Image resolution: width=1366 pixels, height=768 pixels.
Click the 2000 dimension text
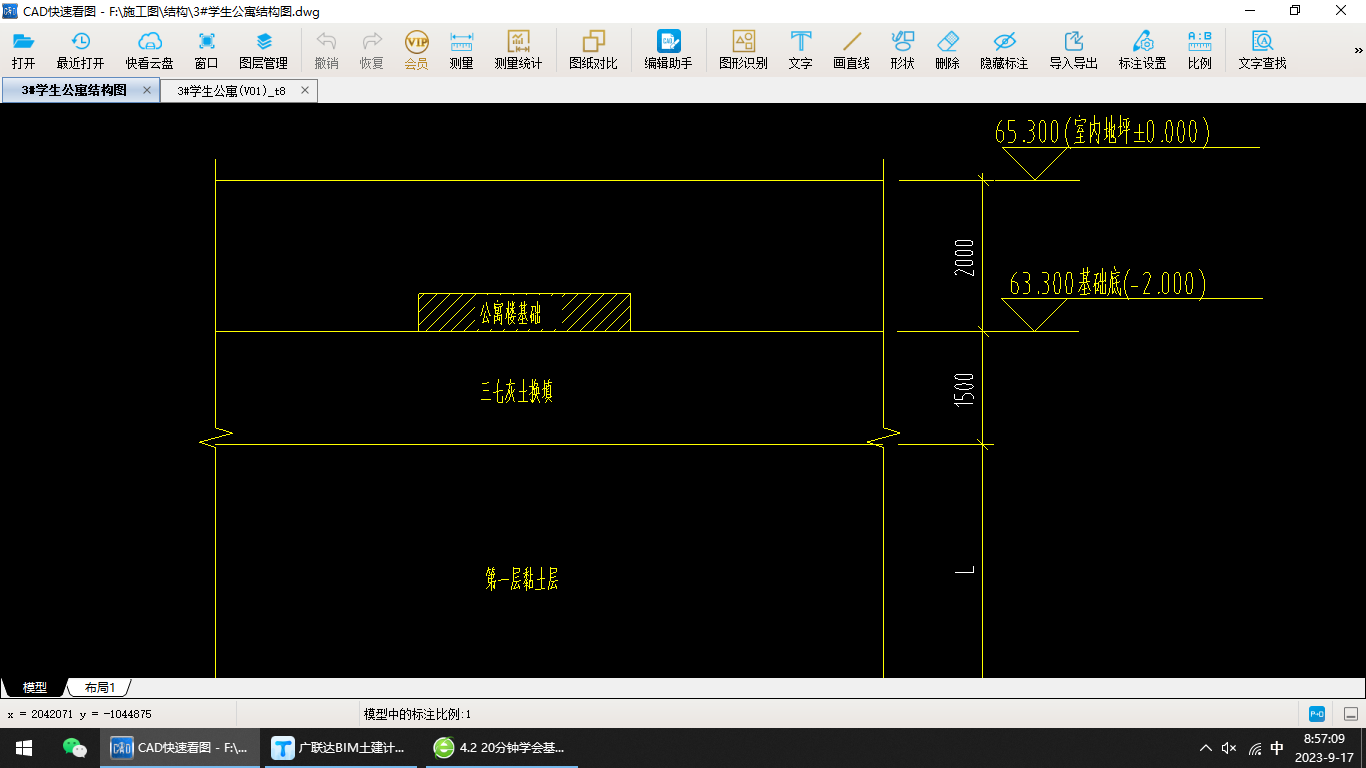click(964, 258)
